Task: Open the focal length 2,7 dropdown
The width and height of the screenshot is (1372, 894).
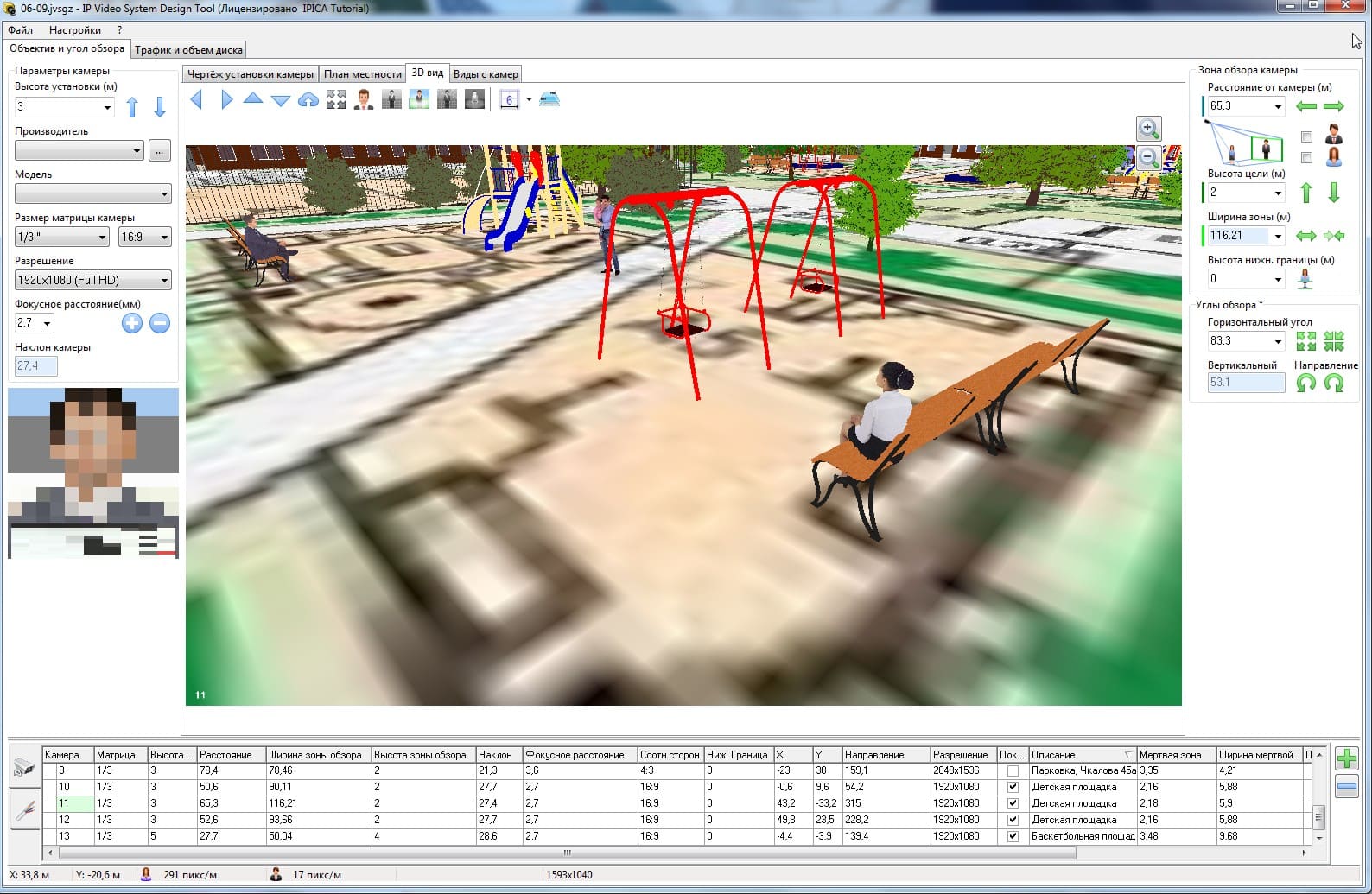Action: click(47, 324)
